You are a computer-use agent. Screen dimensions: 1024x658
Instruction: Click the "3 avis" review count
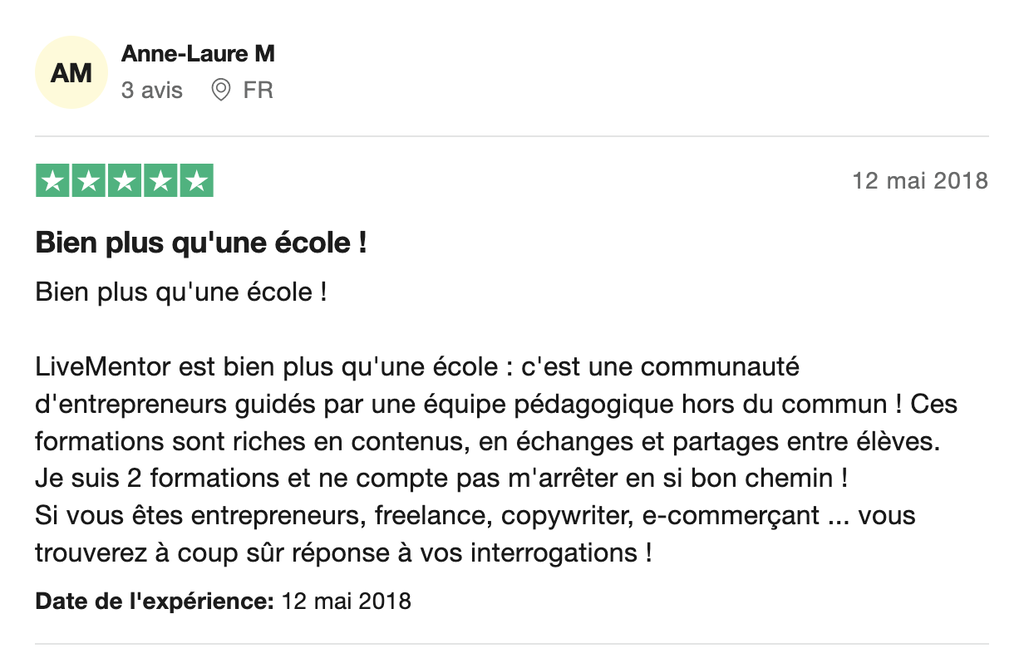coord(152,90)
